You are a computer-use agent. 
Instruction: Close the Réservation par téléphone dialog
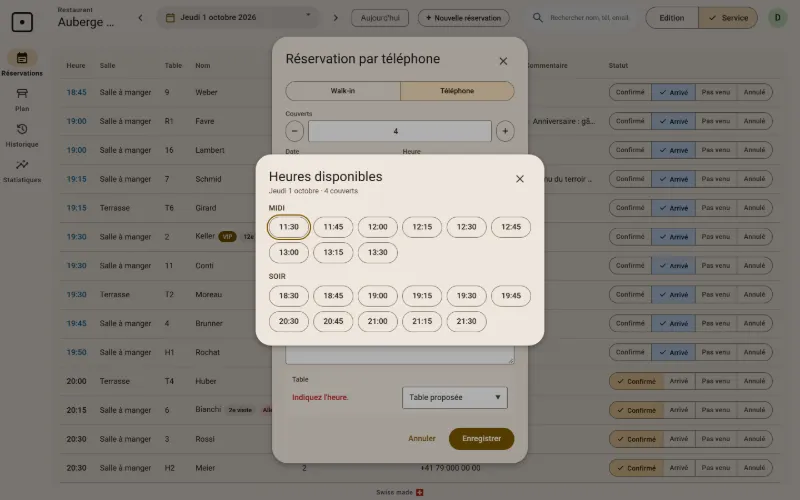pyautogui.click(x=503, y=61)
